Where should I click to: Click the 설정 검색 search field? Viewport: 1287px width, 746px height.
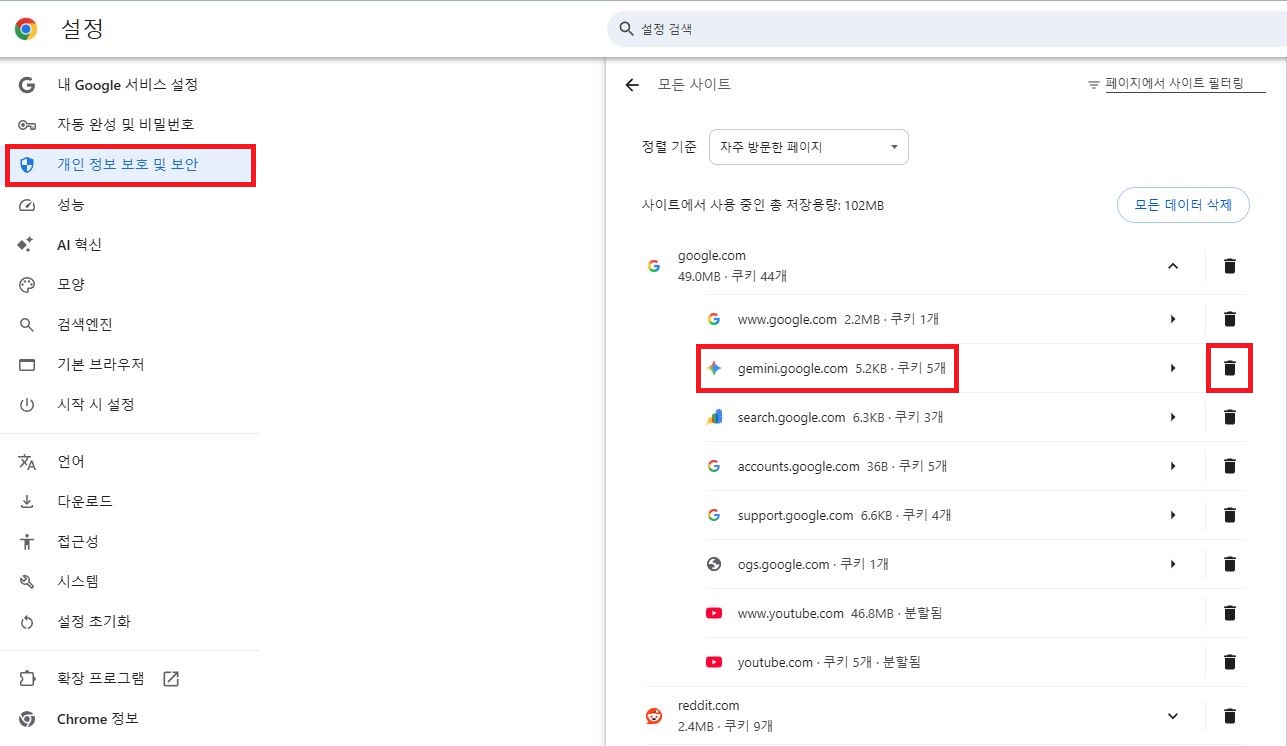click(x=946, y=30)
